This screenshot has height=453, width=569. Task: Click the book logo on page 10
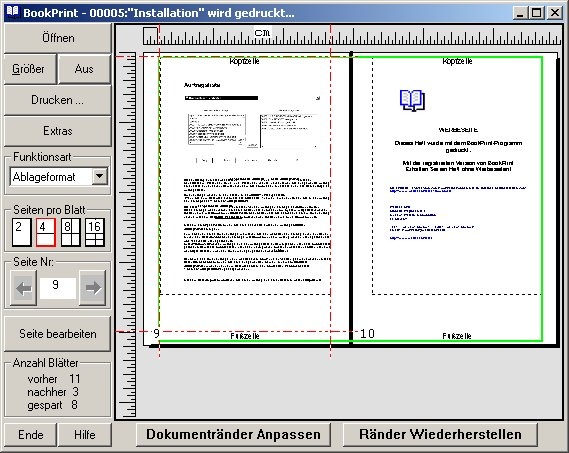tap(412, 101)
